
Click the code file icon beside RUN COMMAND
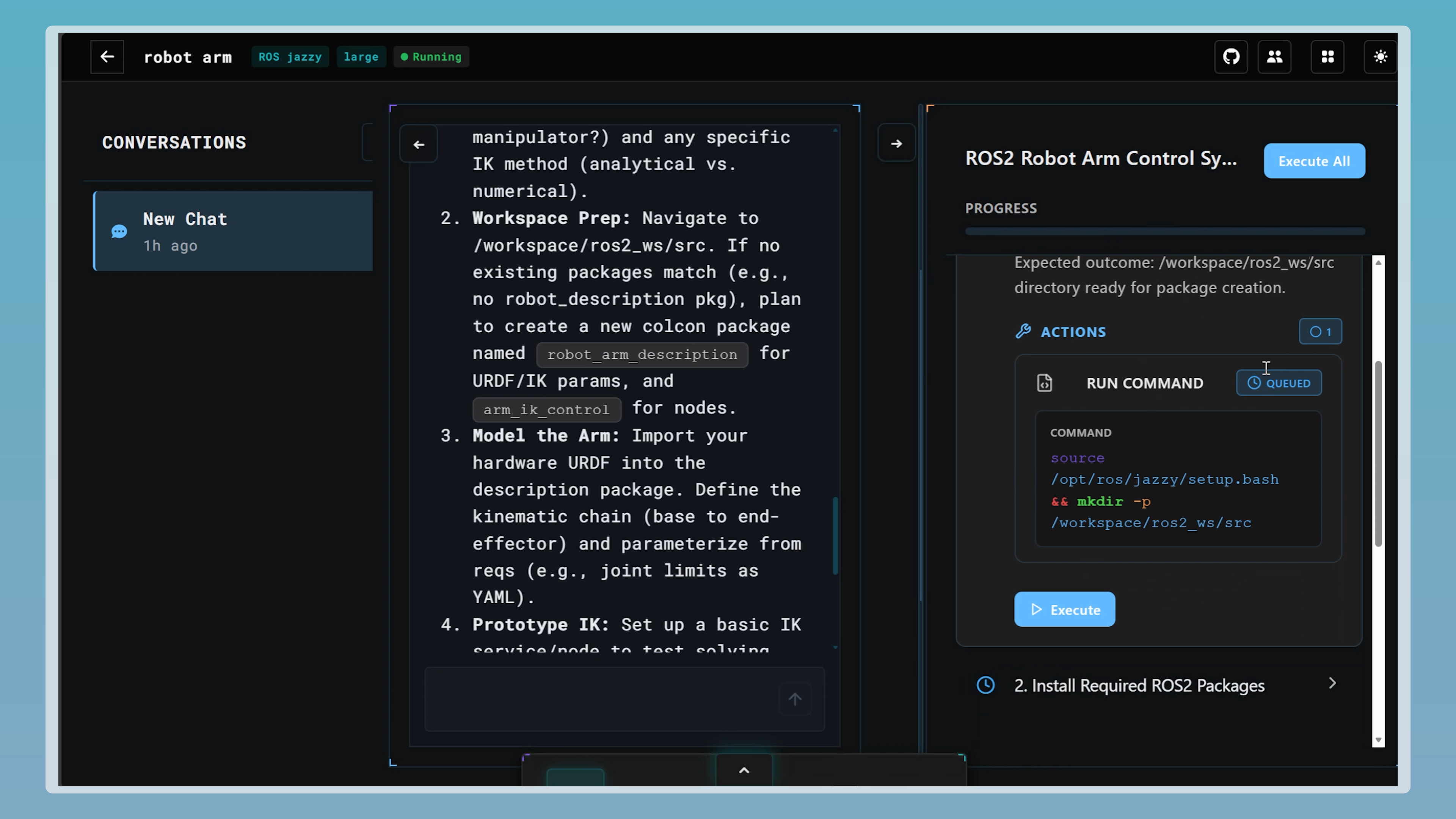1044,383
